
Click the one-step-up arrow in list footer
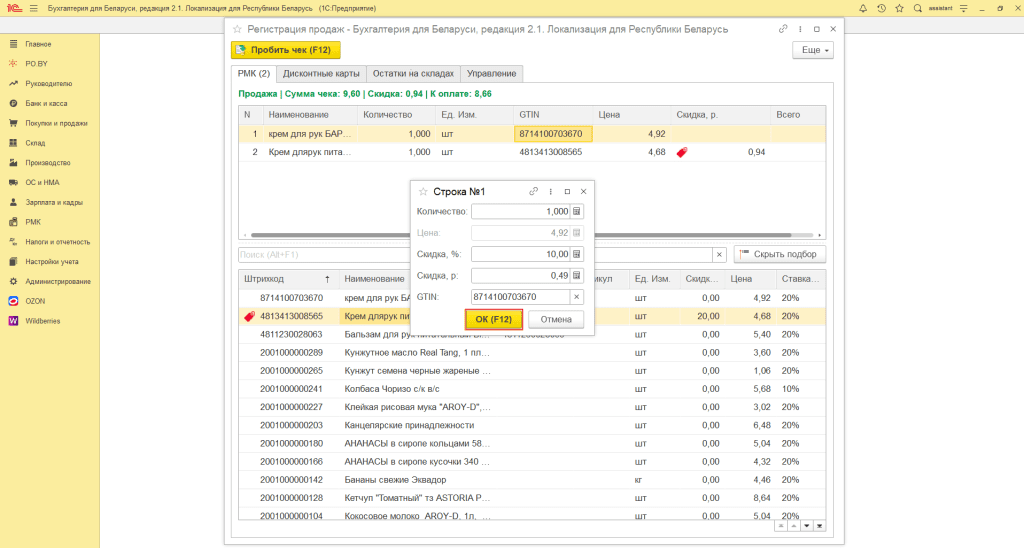(x=793, y=526)
